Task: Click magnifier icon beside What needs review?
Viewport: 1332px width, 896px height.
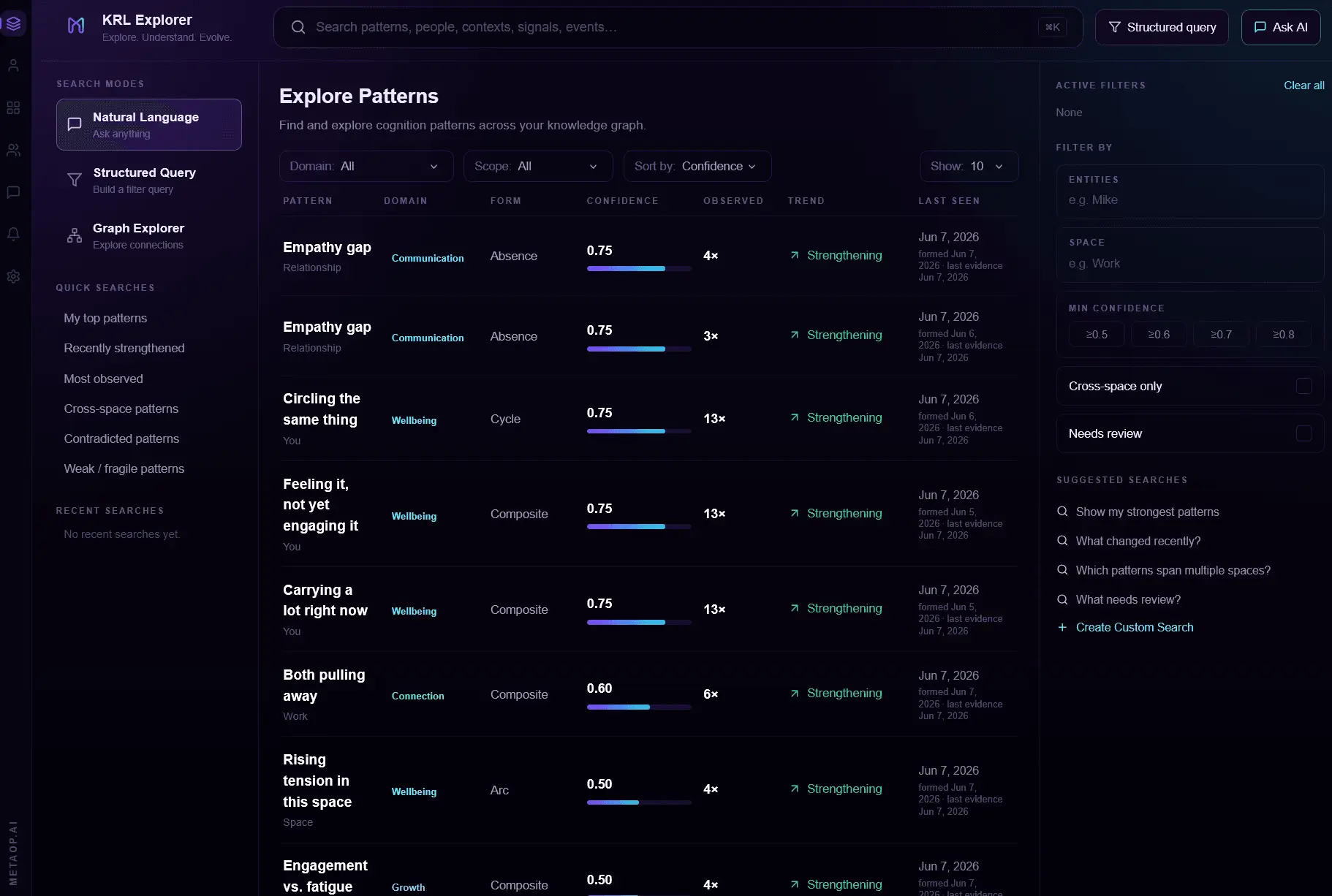Action: [1062, 599]
